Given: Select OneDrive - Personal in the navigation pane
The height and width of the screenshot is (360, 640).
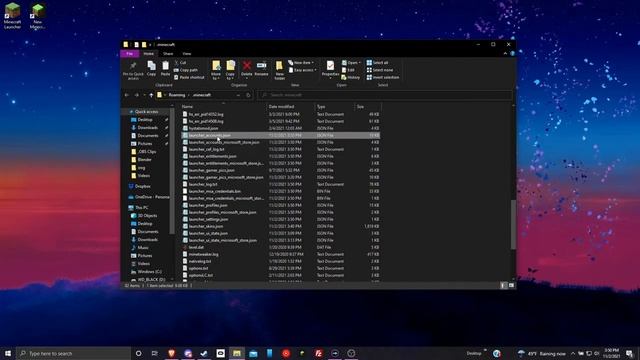Looking at the screenshot, I should click(149, 197).
